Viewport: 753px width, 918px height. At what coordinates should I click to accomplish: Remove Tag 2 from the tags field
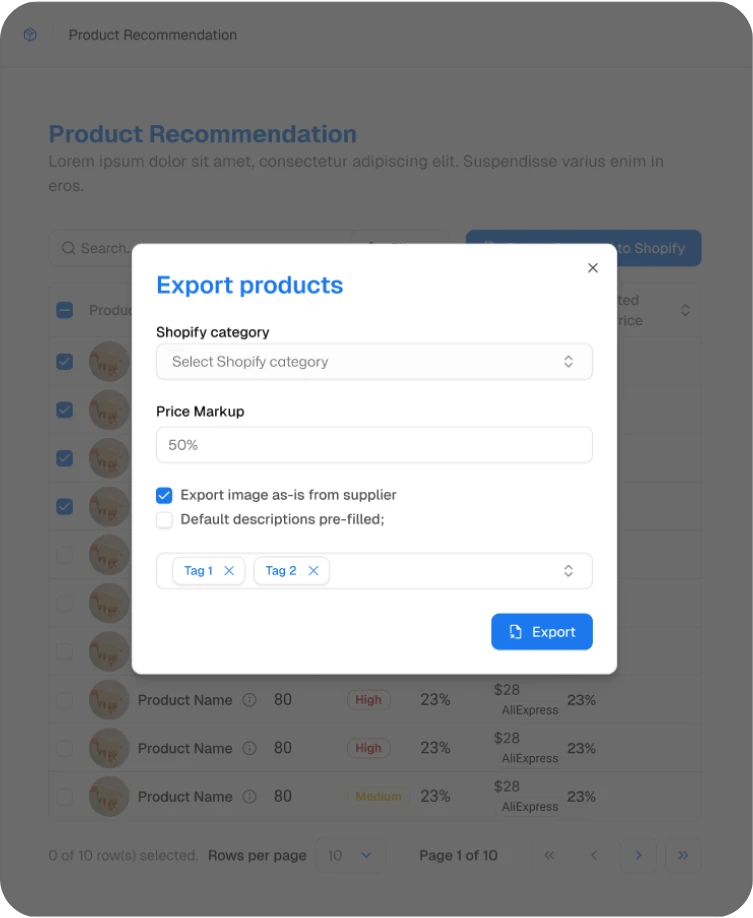313,571
